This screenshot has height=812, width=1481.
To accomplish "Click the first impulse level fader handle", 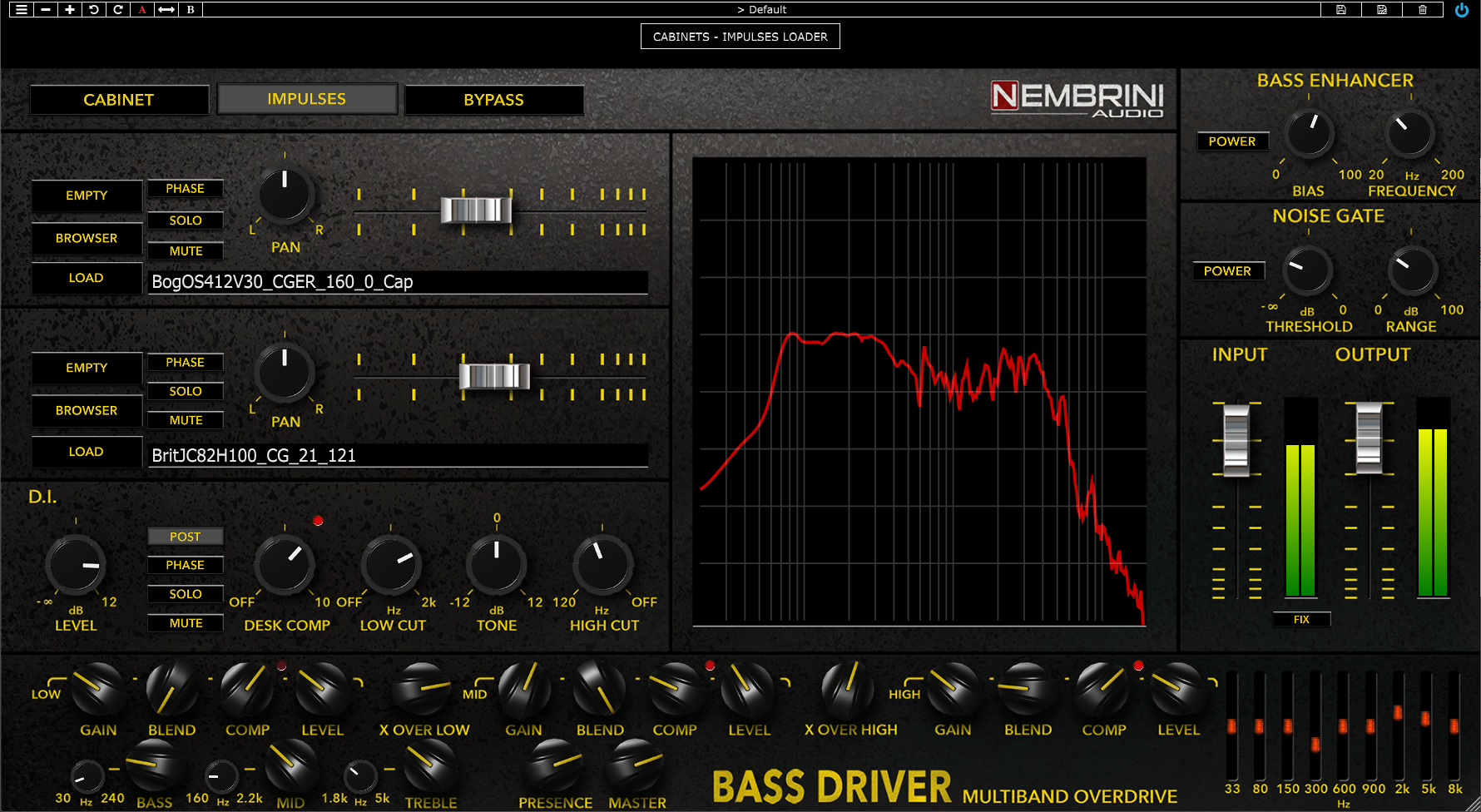I will pyautogui.click(x=476, y=210).
